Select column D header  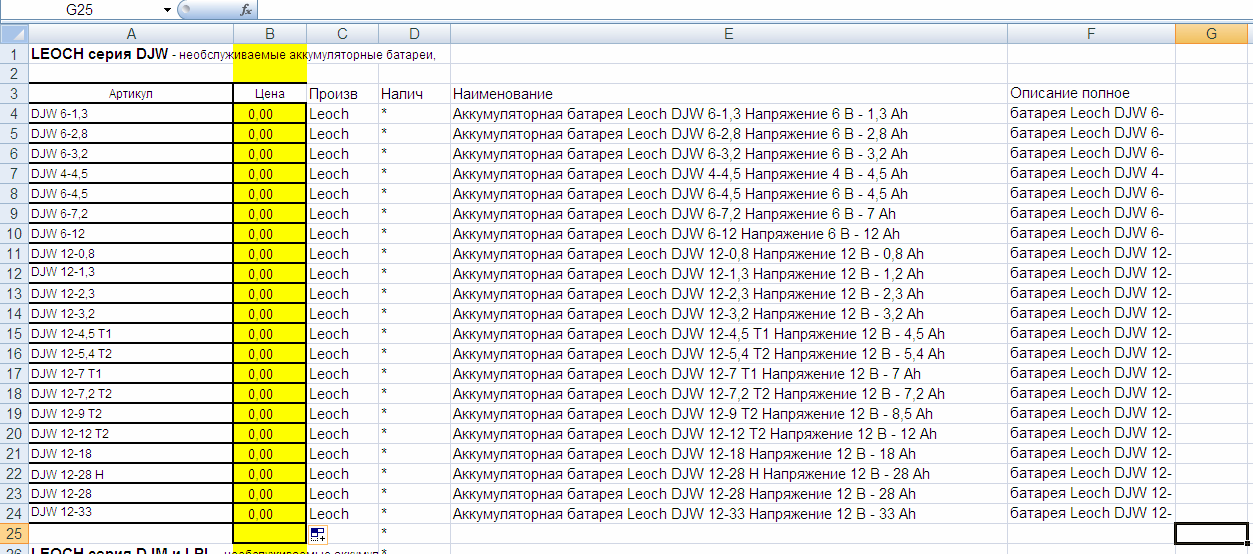[x=414, y=34]
